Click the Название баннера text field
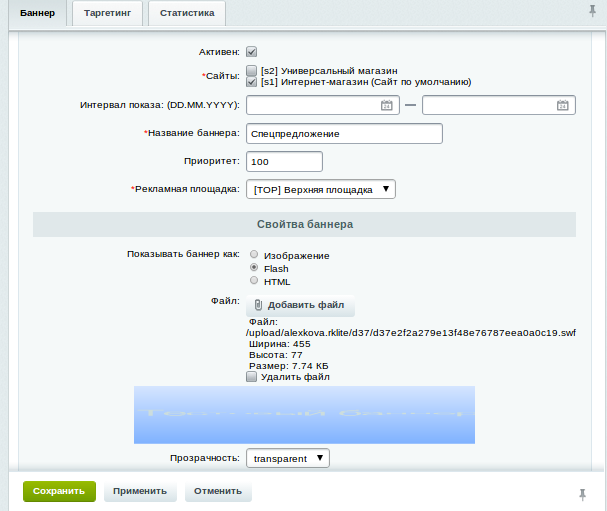 click(x=343, y=133)
